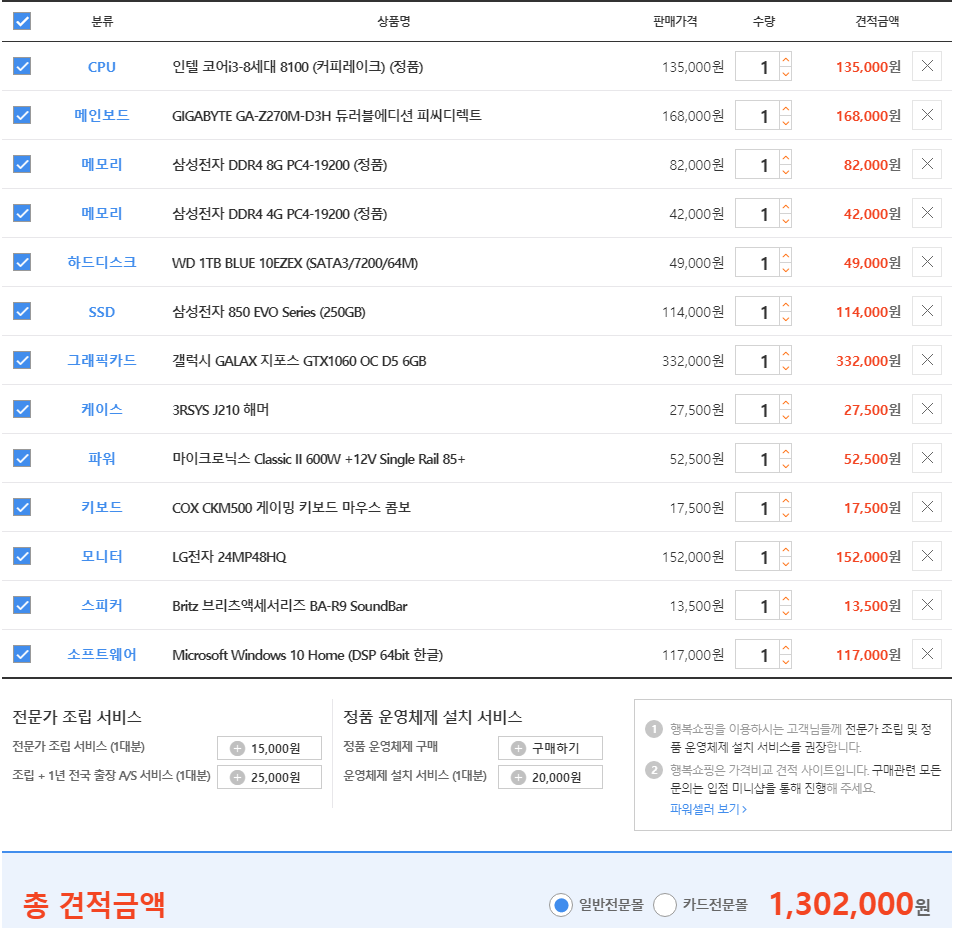953x928 pixels.
Task: Uncheck the 모니터 row checkbox
Action: (22, 556)
